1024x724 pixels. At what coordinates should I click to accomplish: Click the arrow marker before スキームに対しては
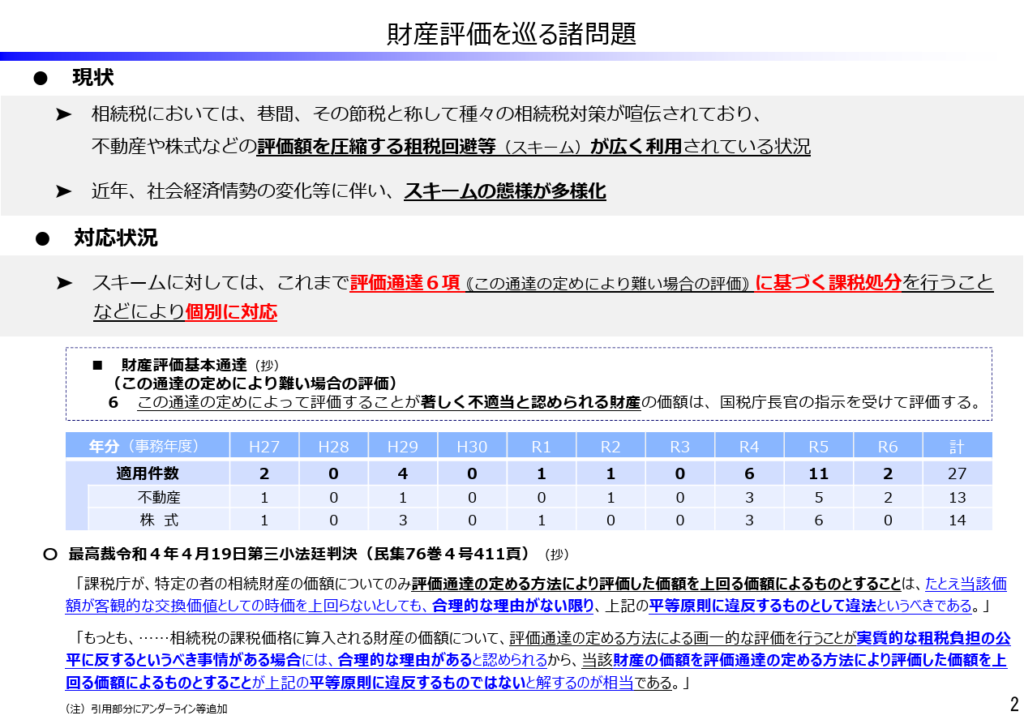click(x=64, y=284)
